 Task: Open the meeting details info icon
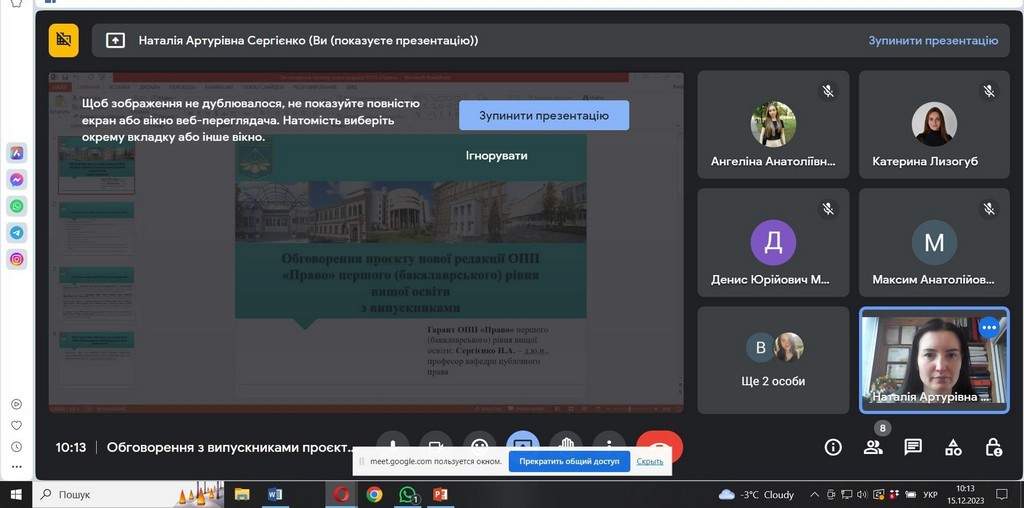[833, 447]
